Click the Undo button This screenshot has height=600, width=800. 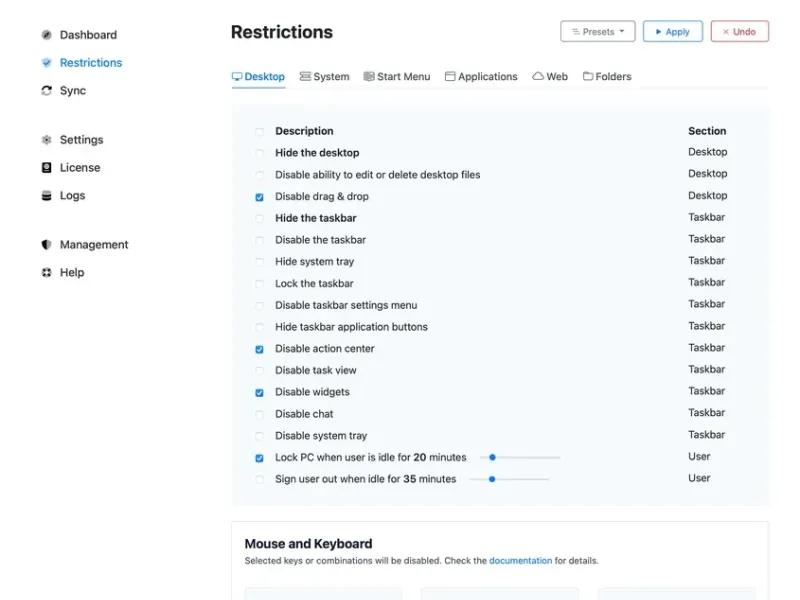(740, 32)
